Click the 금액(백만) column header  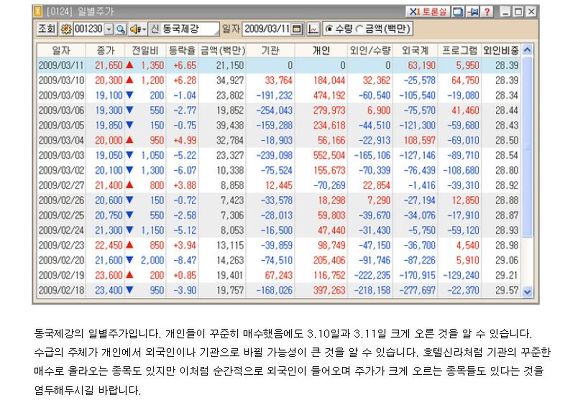pyautogui.click(x=222, y=51)
